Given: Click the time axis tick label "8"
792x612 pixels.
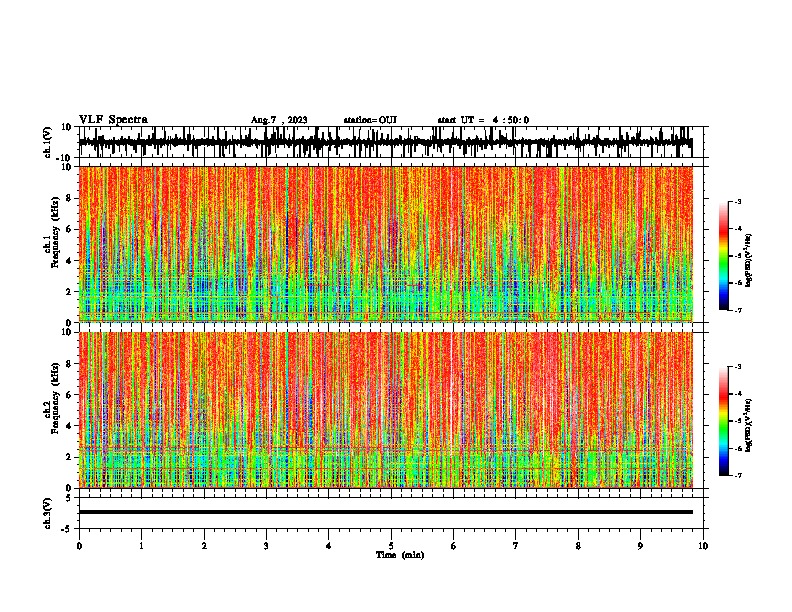Looking at the screenshot, I should pyautogui.click(x=578, y=546).
